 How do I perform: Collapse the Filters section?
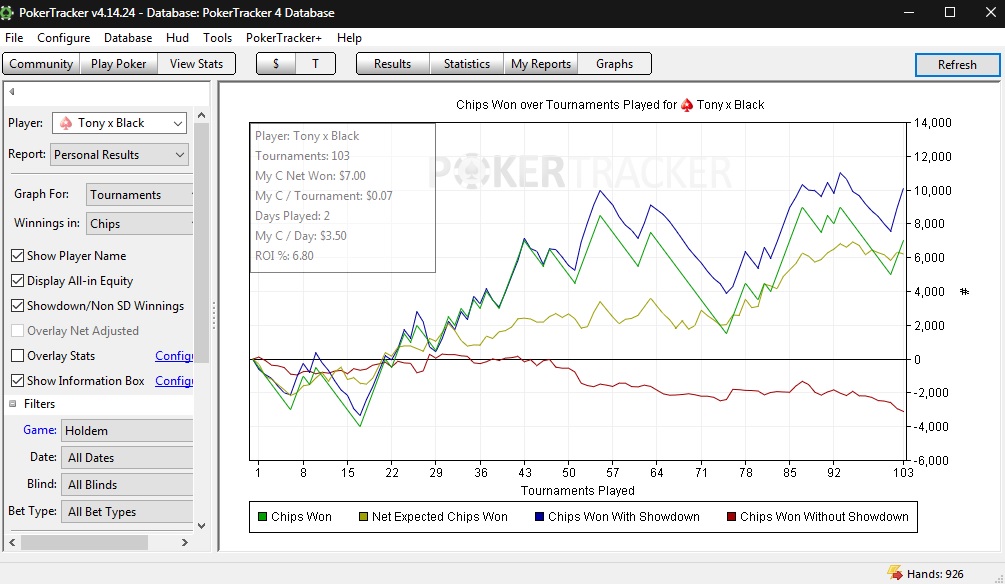coord(13,404)
